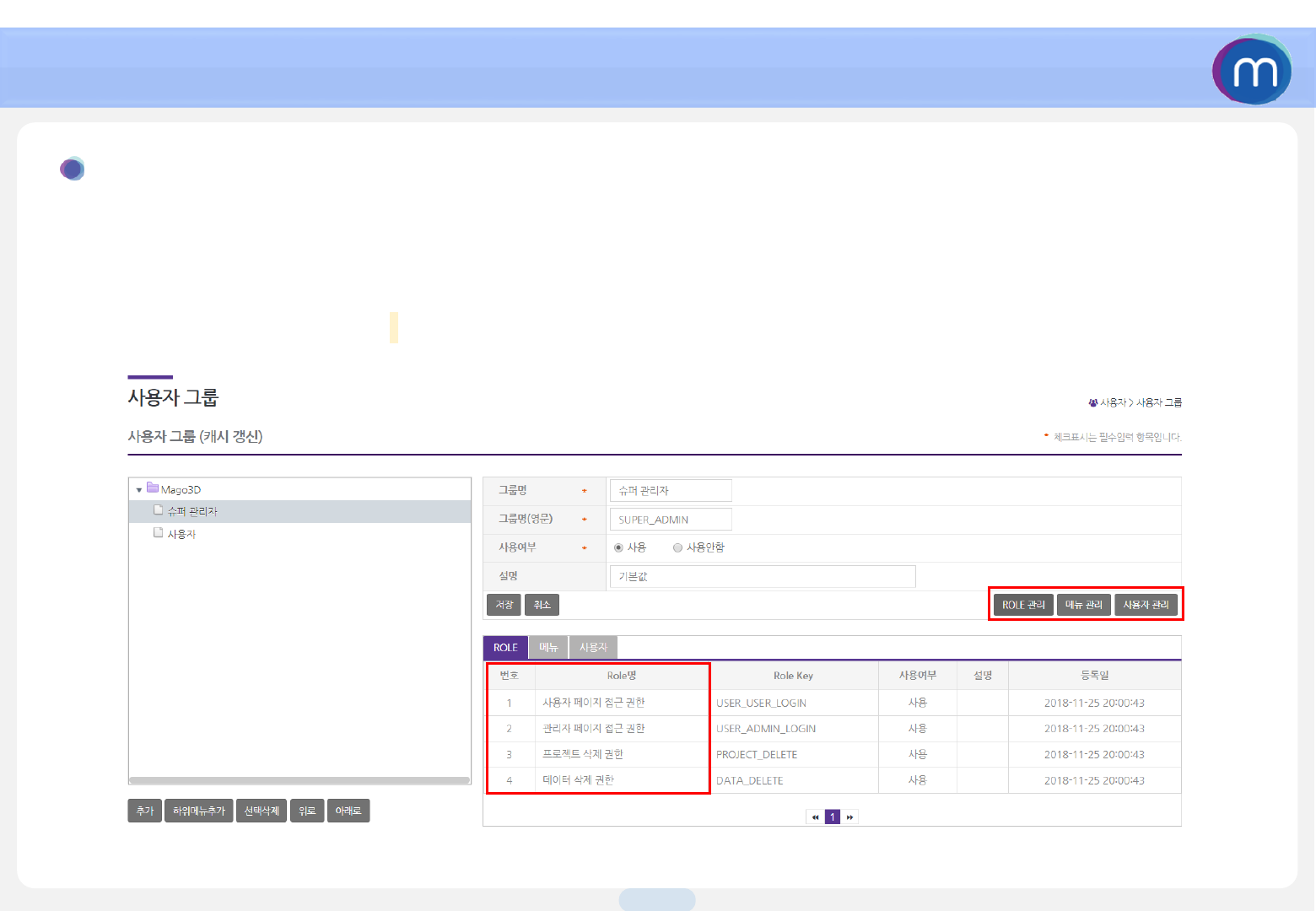Viewport: 1316px width, 911px height.
Task: Click the round m logo in the header
Action: click(x=1252, y=70)
